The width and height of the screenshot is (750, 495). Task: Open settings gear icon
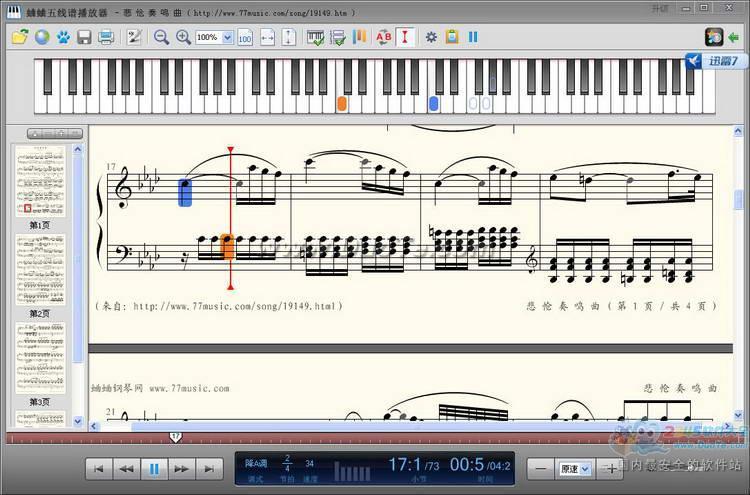pos(431,37)
